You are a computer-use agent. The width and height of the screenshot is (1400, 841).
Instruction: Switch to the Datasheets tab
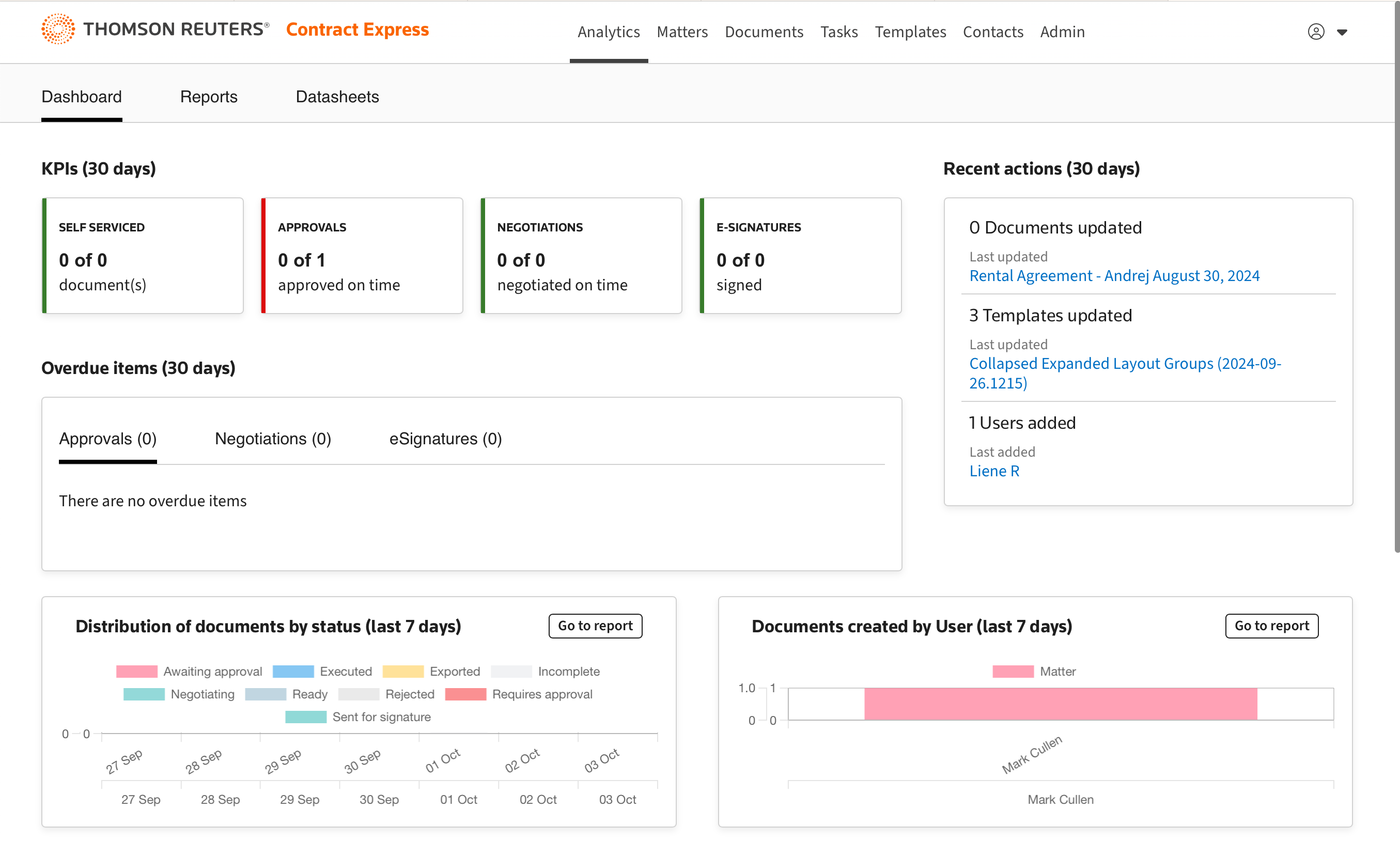point(337,97)
